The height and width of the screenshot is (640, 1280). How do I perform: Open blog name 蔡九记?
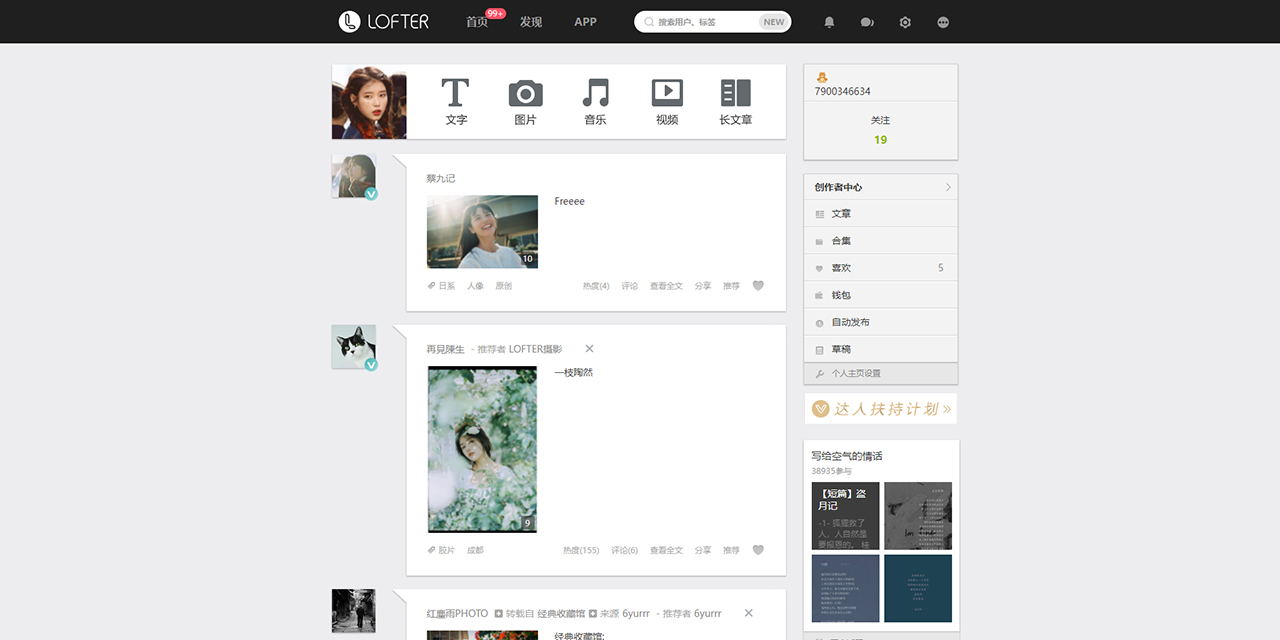click(440, 179)
